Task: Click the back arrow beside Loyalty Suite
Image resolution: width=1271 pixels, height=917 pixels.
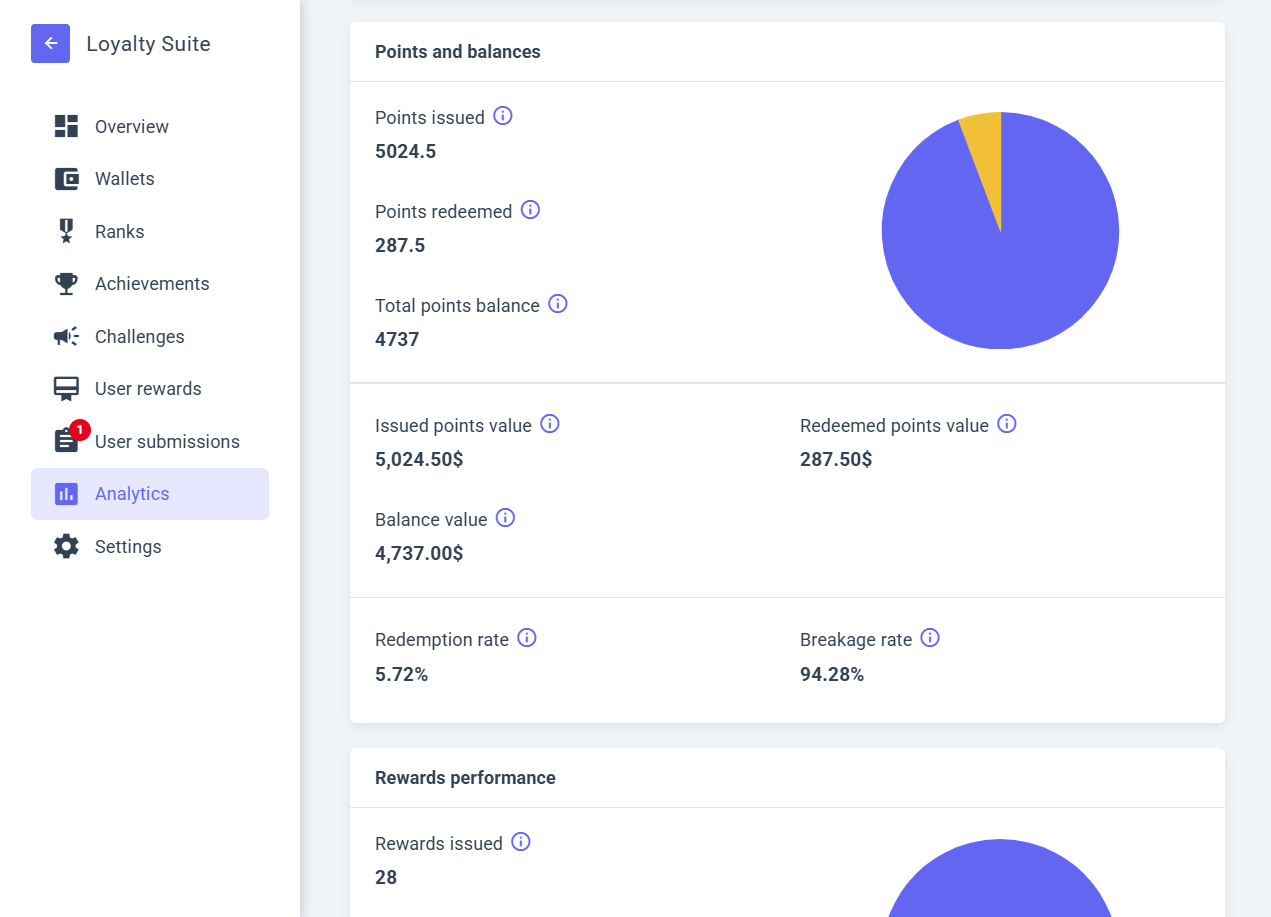Action: pos(50,44)
